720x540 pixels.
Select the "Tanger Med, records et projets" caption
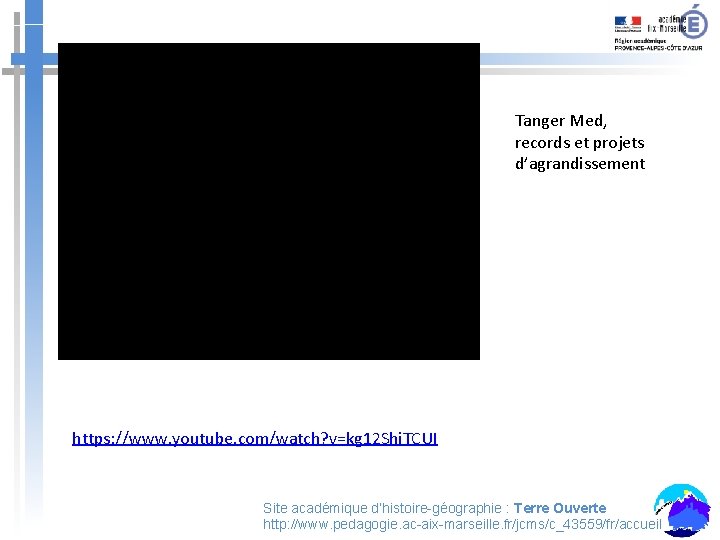tap(579, 142)
